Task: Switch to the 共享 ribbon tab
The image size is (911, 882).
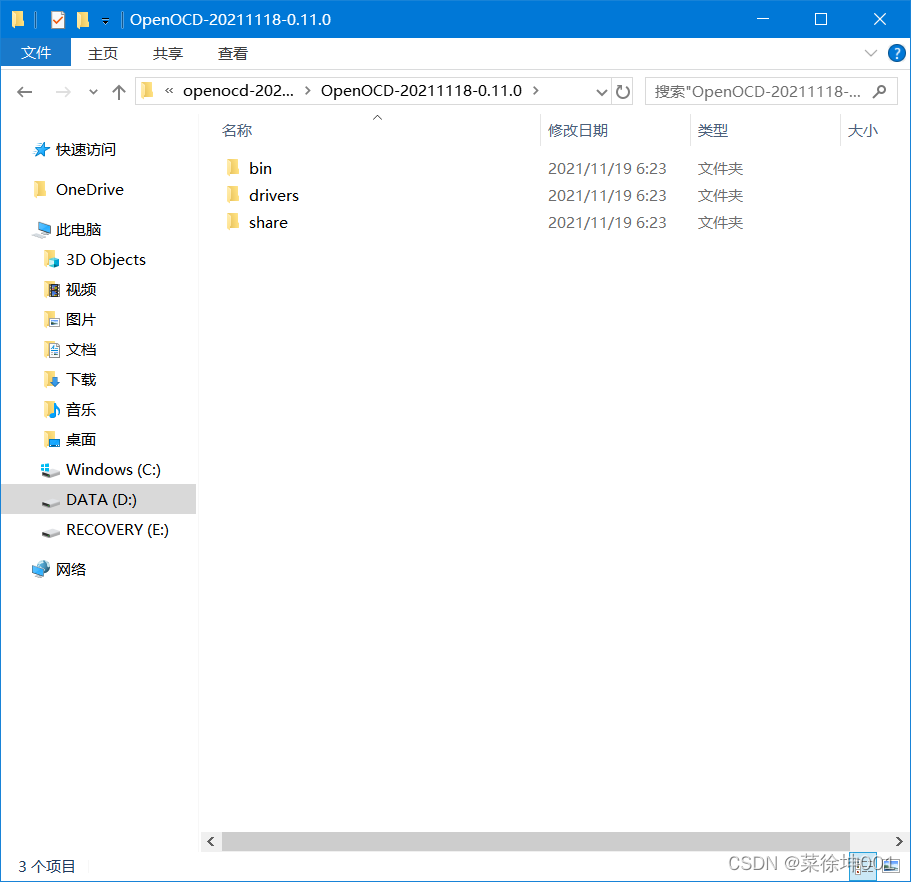Action: pyautogui.click(x=168, y=53)
